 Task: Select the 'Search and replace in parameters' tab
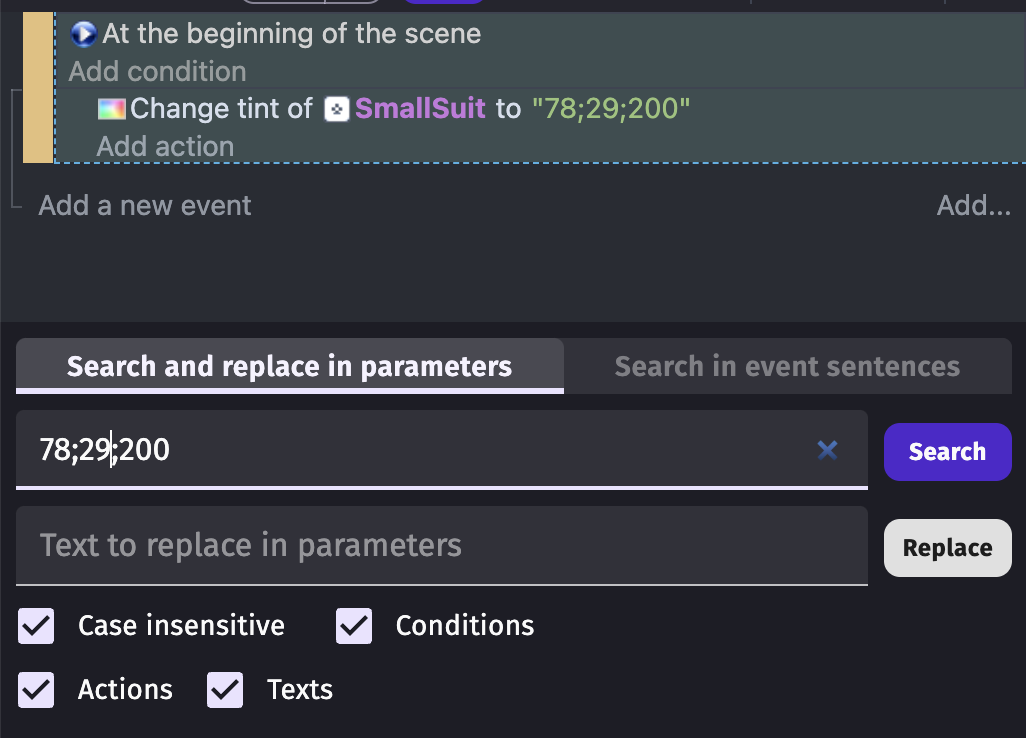pos(289,366)
